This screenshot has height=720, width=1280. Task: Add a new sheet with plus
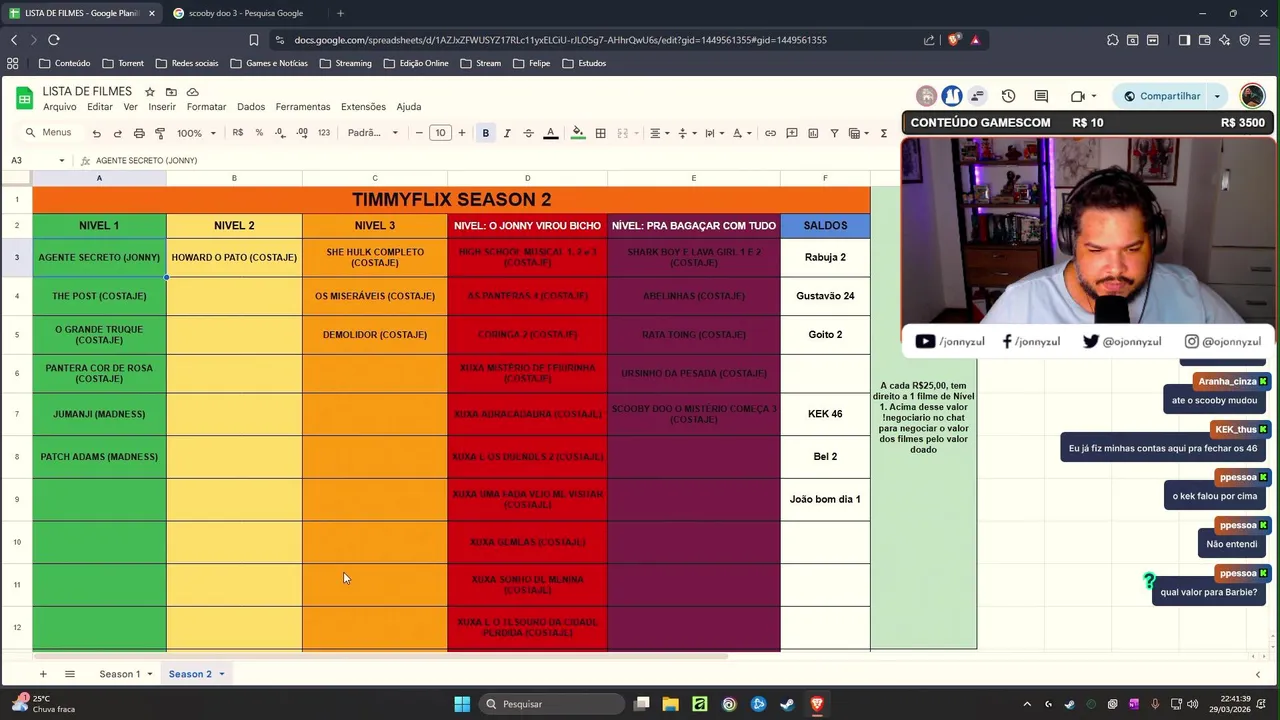pyautogui.click(x=43, y=674)
